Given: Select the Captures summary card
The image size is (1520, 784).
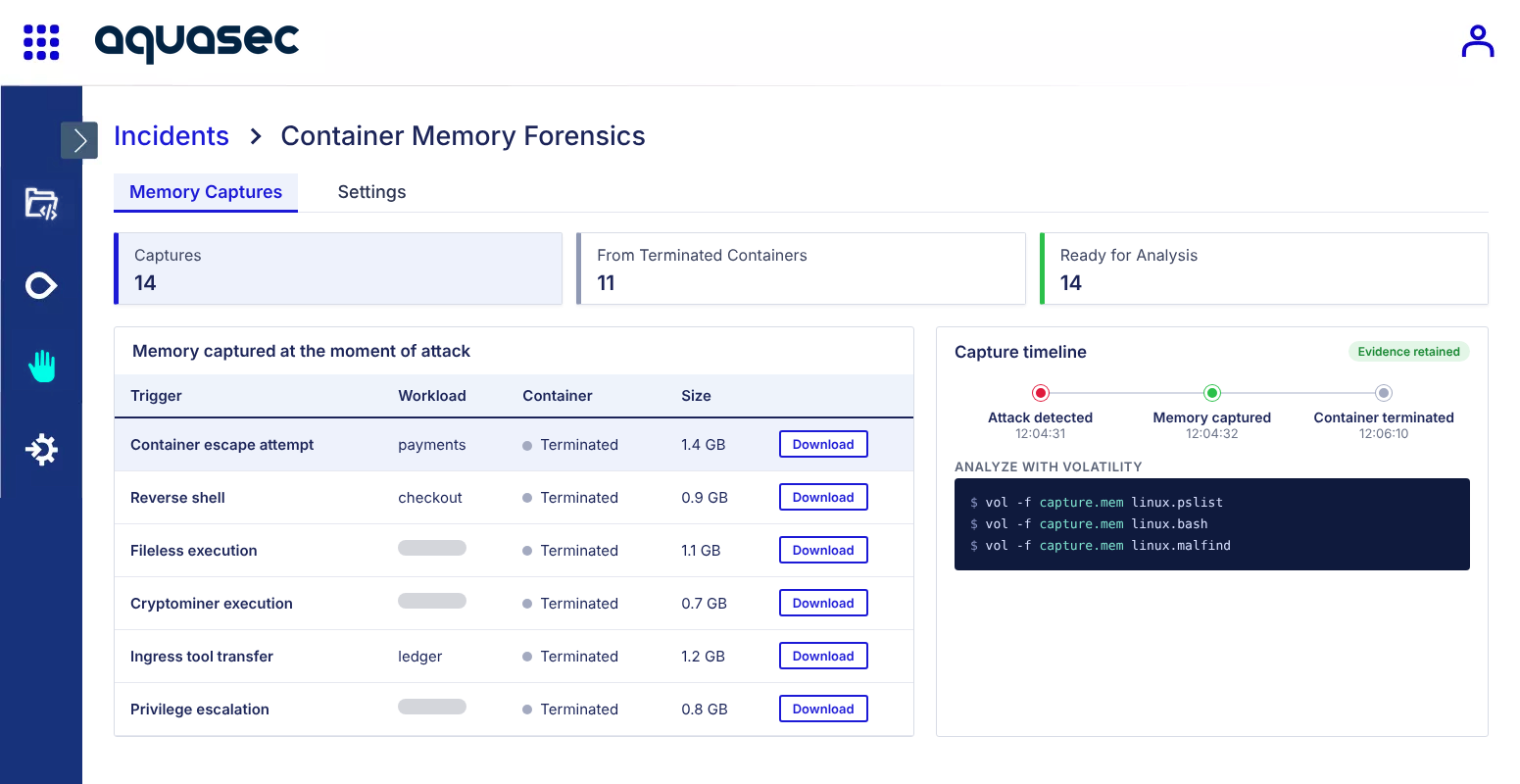Looking at the screenshot, I should 338,269.
